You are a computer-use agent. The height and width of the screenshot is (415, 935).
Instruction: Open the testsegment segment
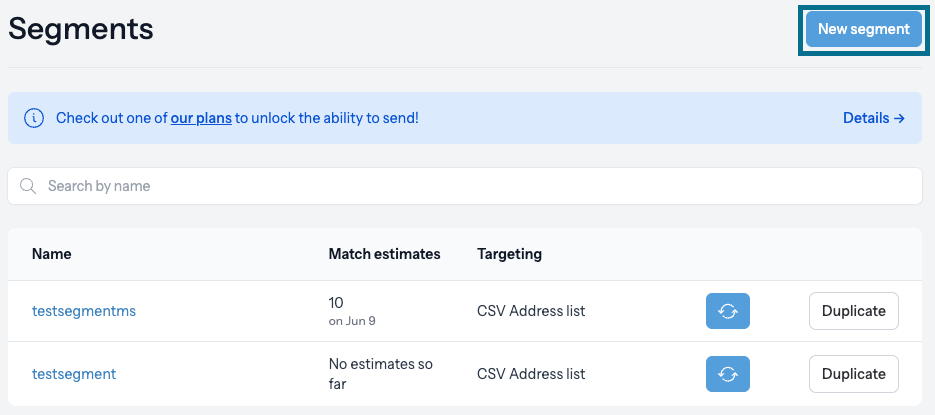(74, 374)
